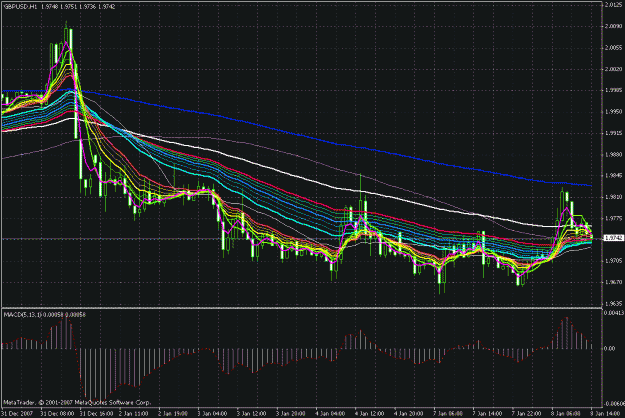Click the 31 Dec 2007 time label
Screen dimensions: 625x418
coord(16,414)
